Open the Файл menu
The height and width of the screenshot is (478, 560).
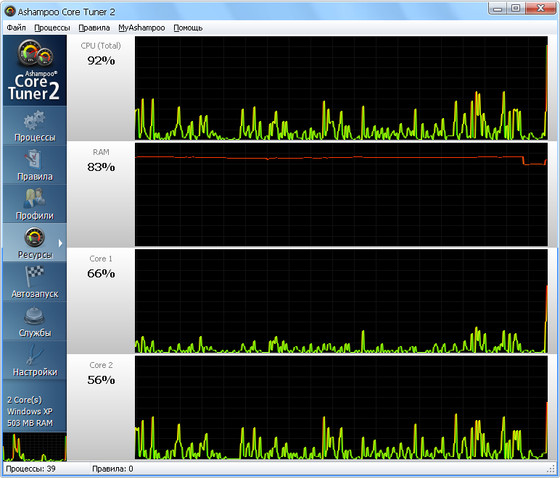coord(16,28)
